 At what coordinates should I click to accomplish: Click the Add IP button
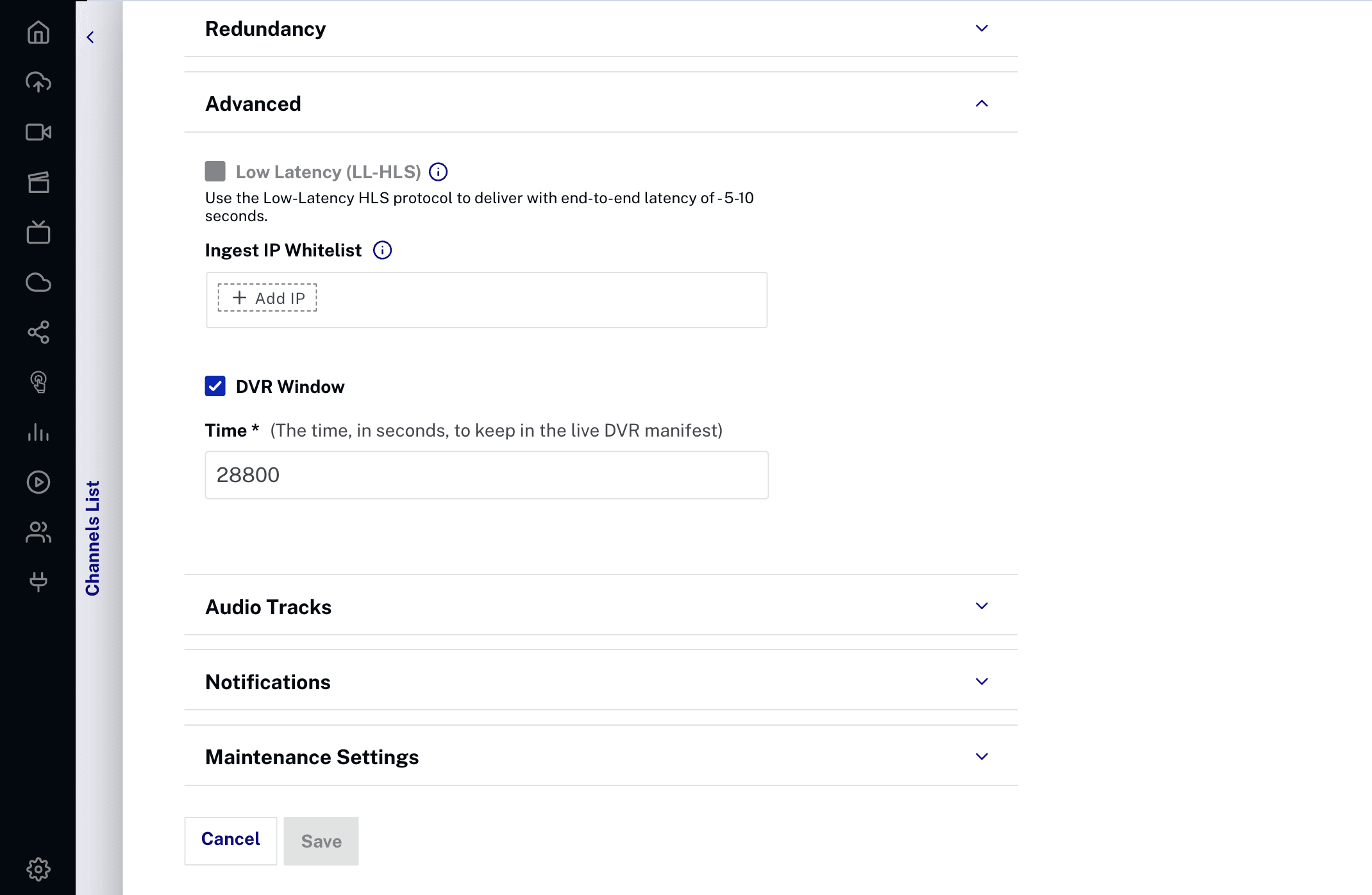267,298
